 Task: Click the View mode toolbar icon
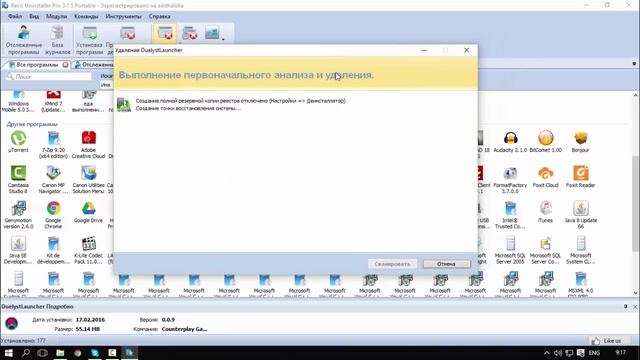point(212,33)
